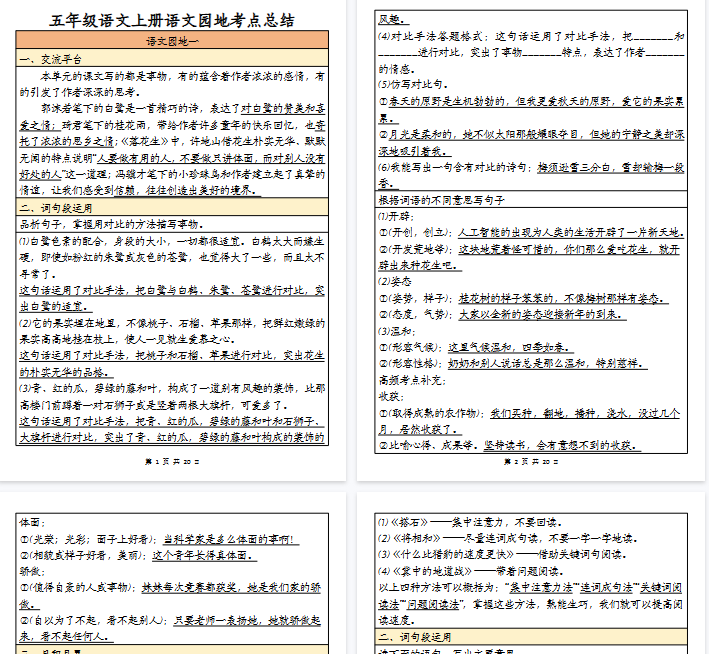Select the ⑵姿态 entry on page two

pos(397,281)
